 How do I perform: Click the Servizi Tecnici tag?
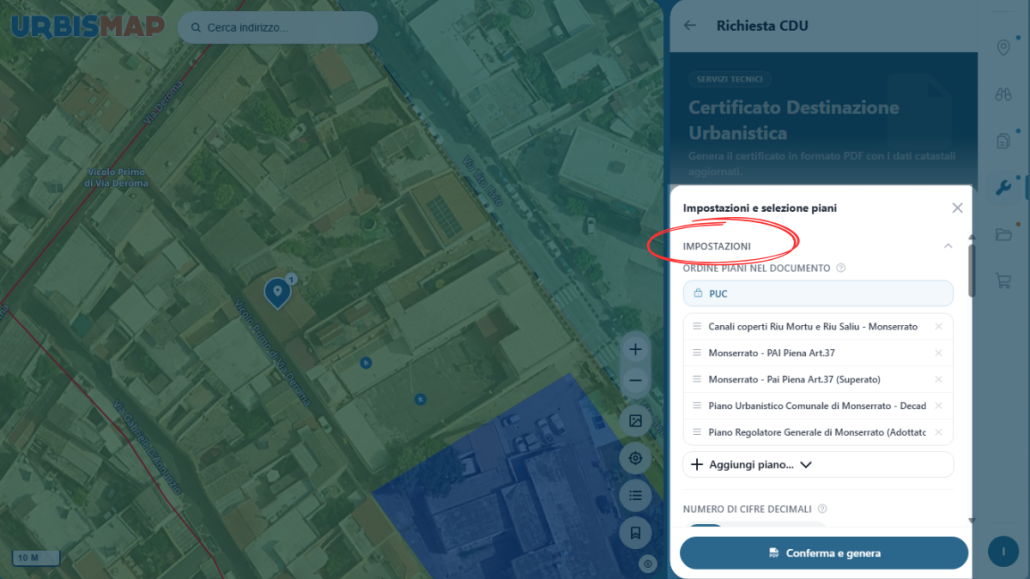click(729, 79)
